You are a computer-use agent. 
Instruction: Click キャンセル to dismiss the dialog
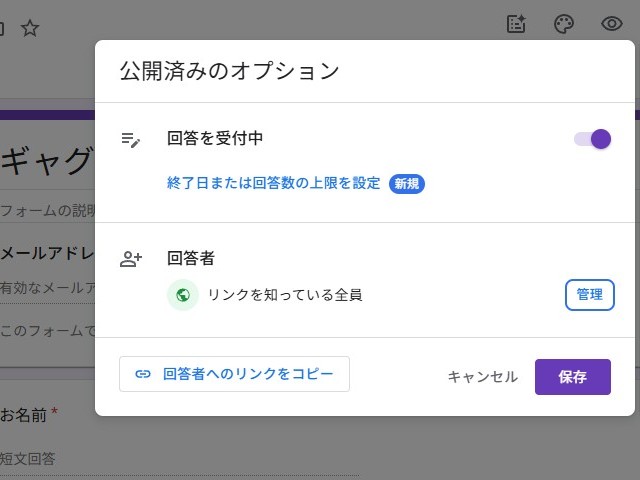482,377
